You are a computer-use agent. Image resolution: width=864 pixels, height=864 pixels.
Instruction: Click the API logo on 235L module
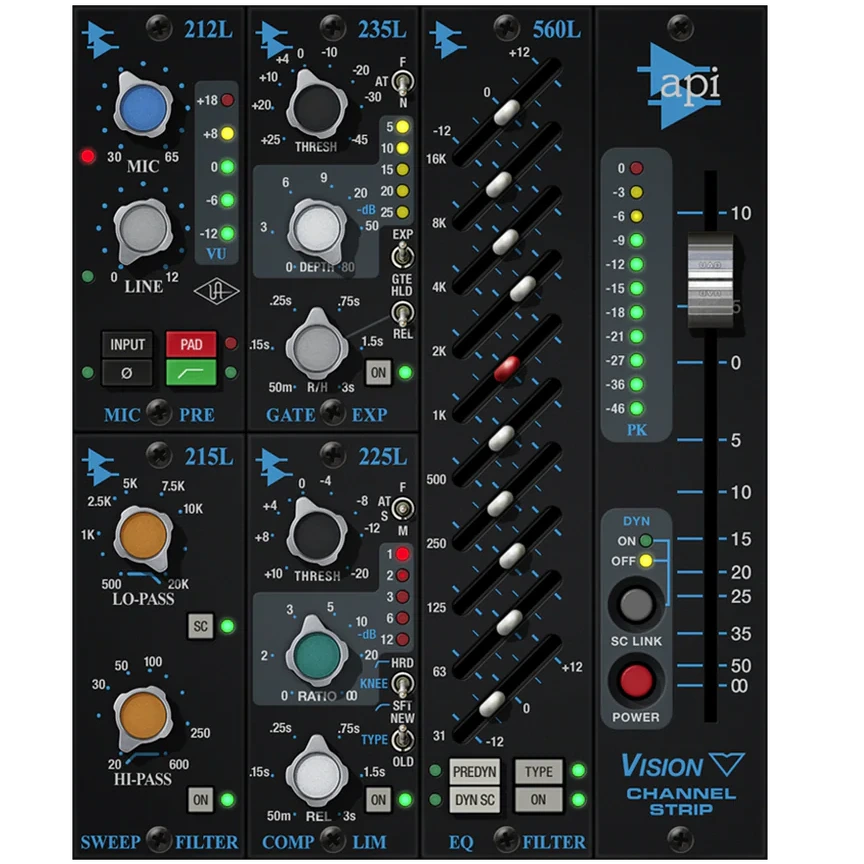coord(273,40)
